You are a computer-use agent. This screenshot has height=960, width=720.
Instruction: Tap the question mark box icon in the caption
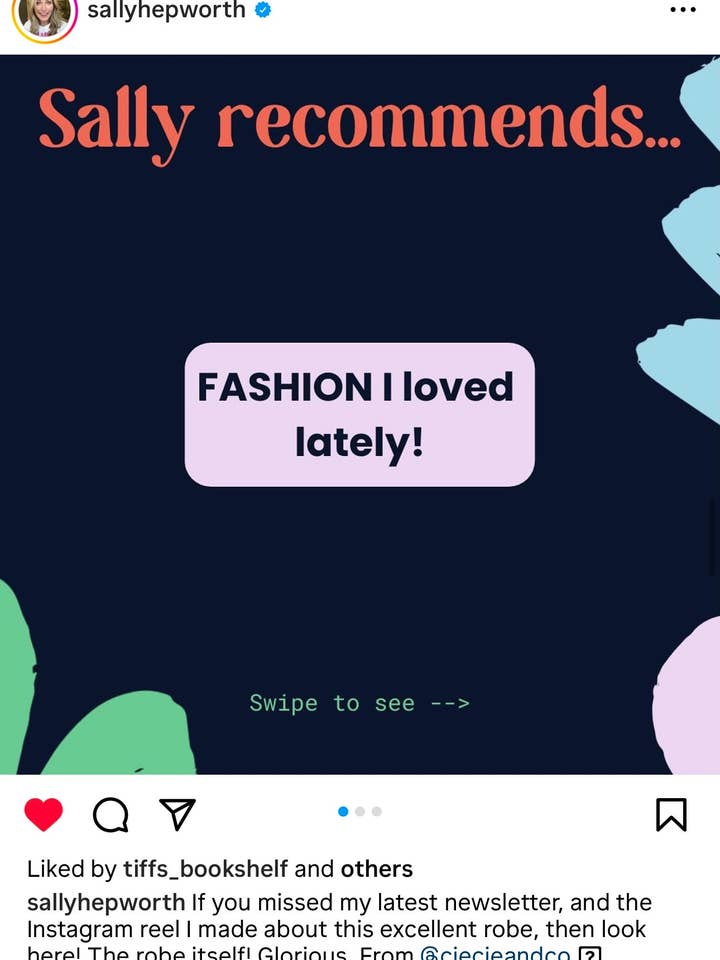pyautogui.click(x=590, y=954)
